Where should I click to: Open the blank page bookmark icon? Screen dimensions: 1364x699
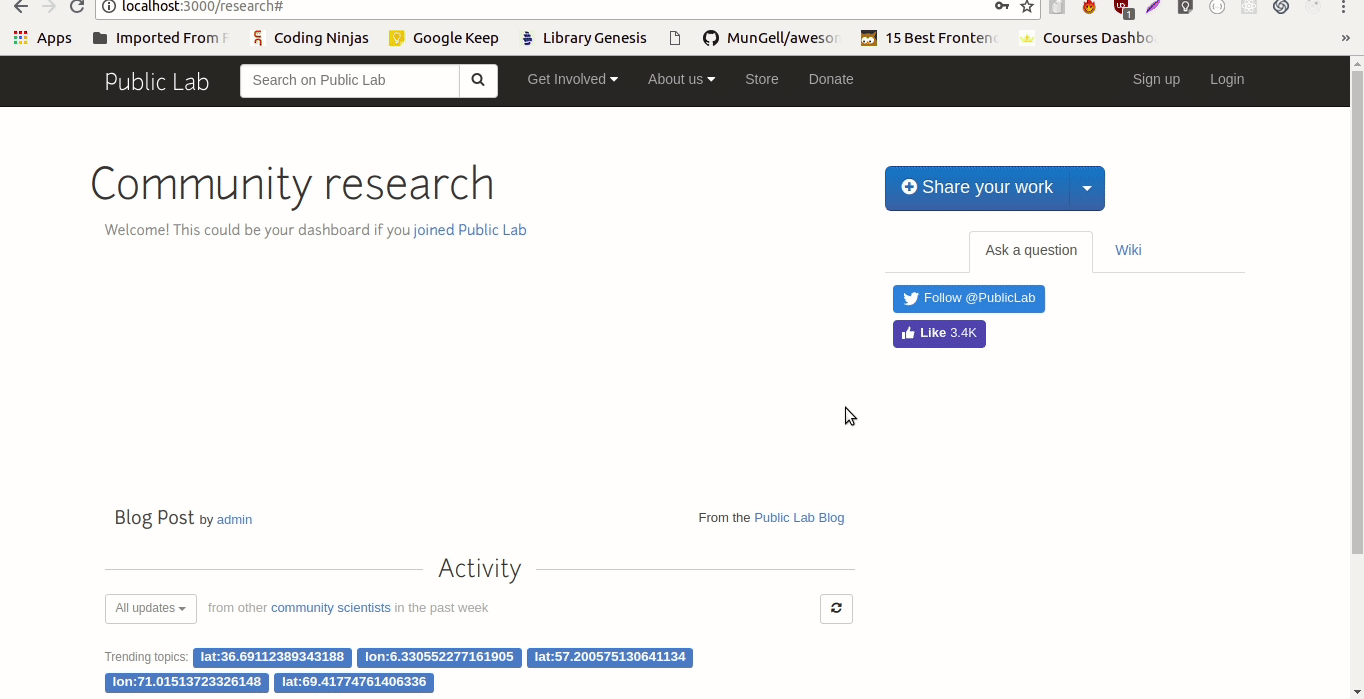[675, 38]
